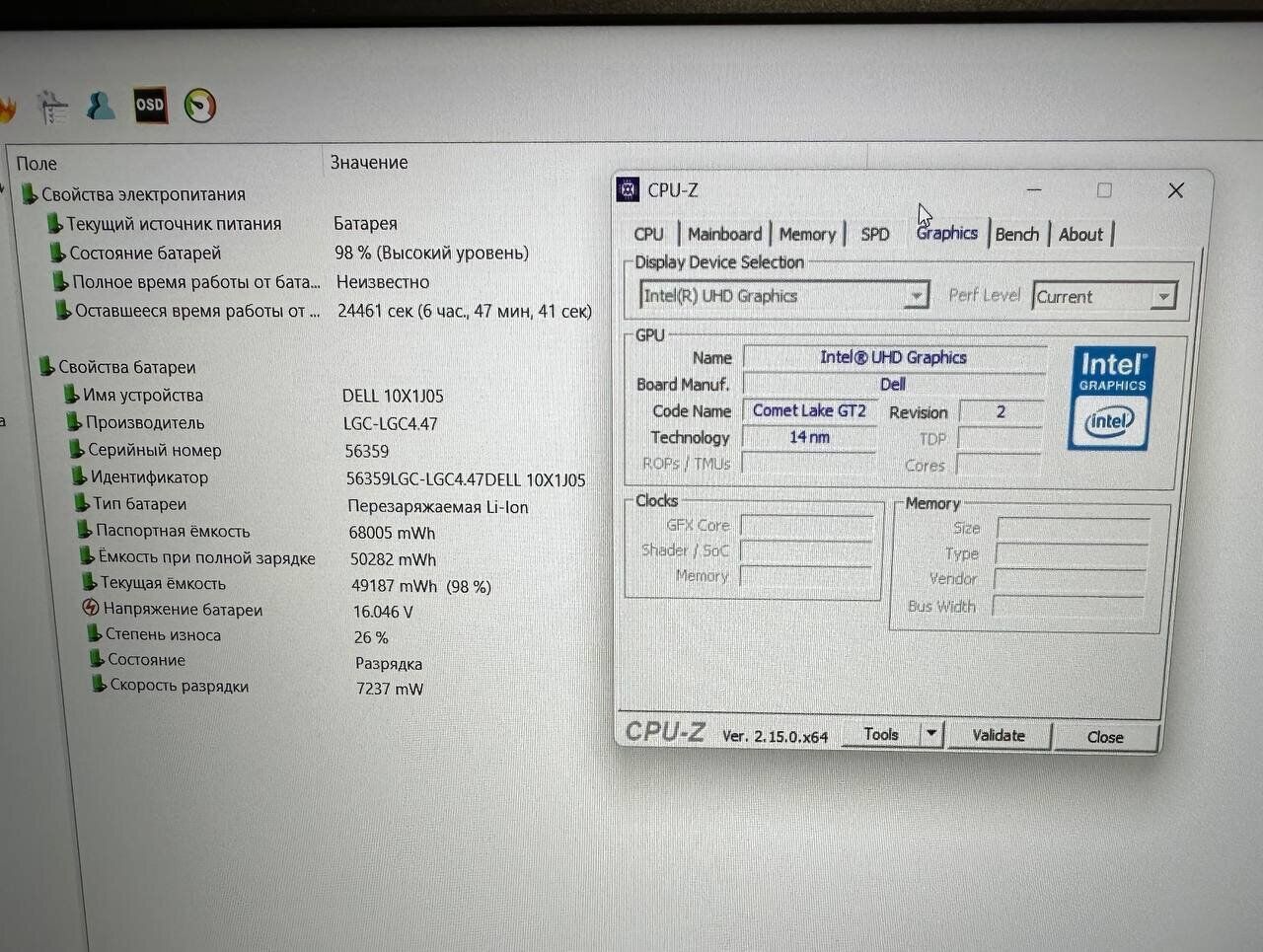
Task: Open the OSD panel toolbar icon
Action: click(150, 105)
